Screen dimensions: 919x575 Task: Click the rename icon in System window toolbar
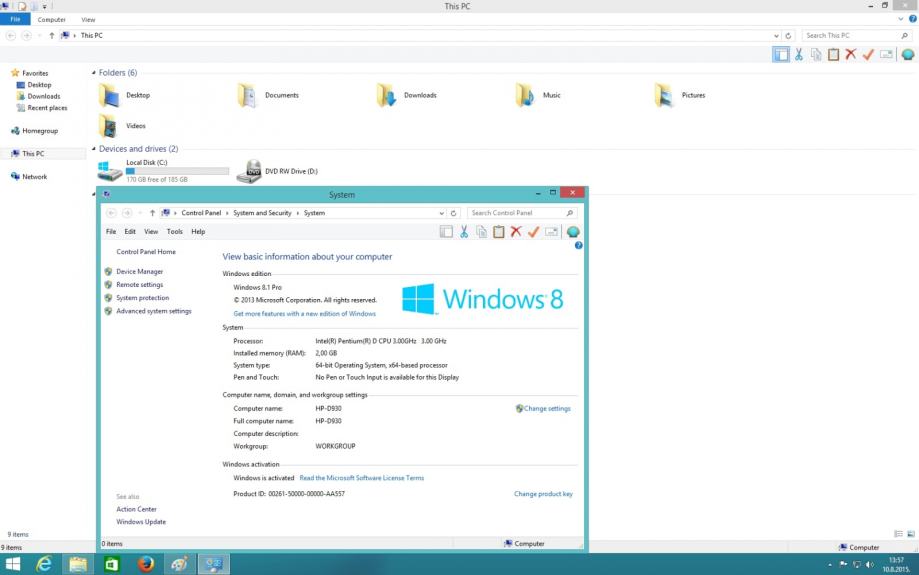551,232
